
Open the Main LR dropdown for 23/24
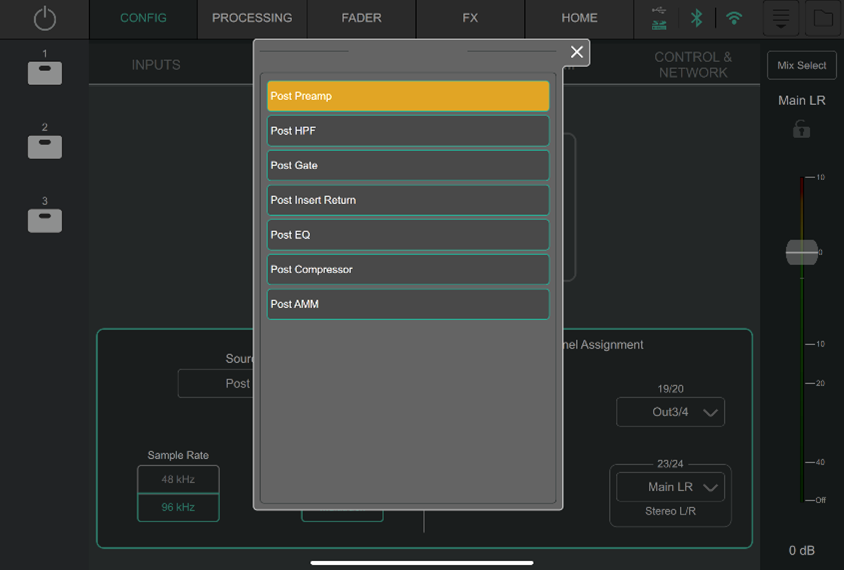(x=670, y=487)
